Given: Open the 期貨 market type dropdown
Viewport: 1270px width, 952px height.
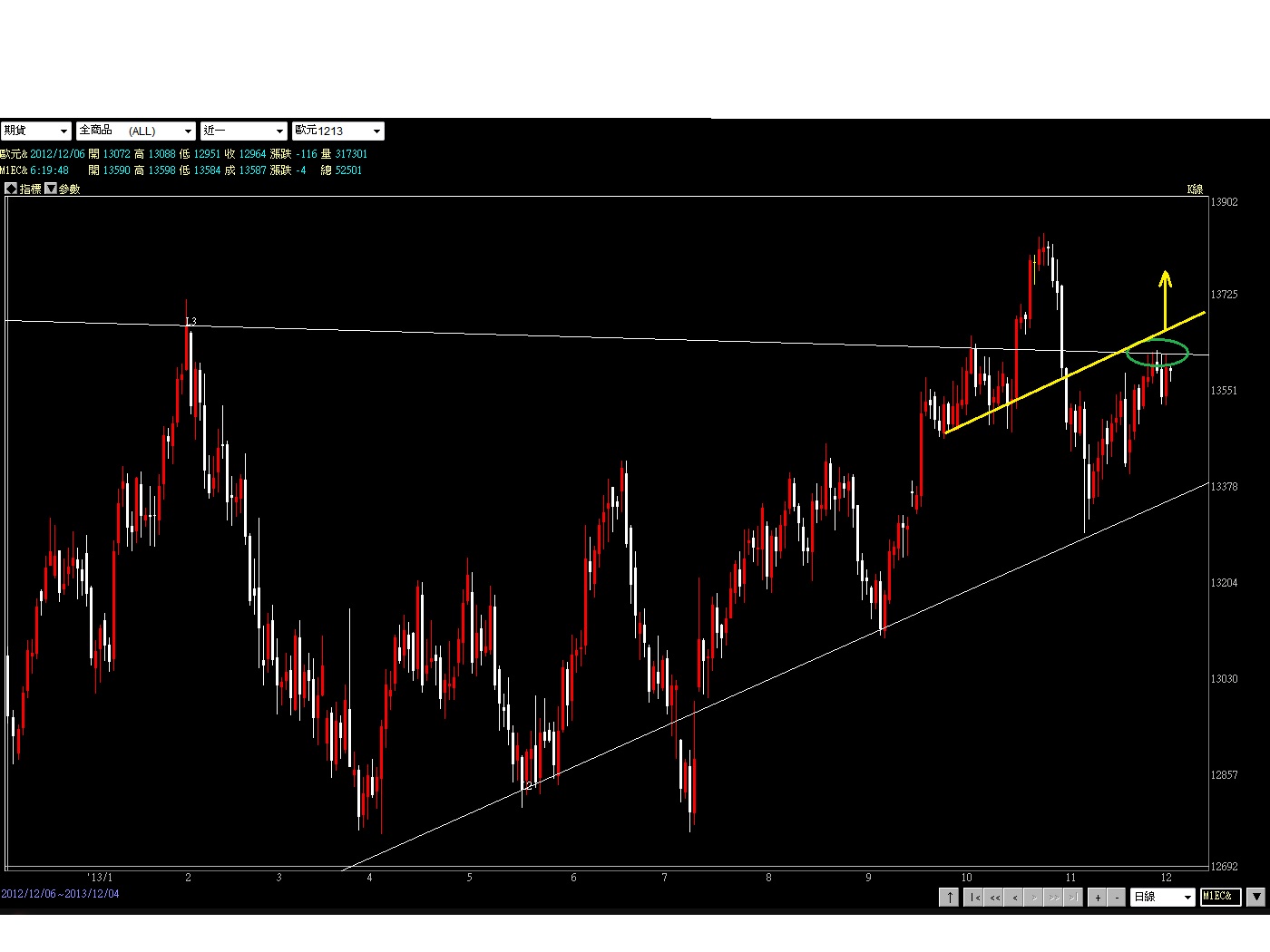Looking at the screenshot, I should [x=35, y=131].
